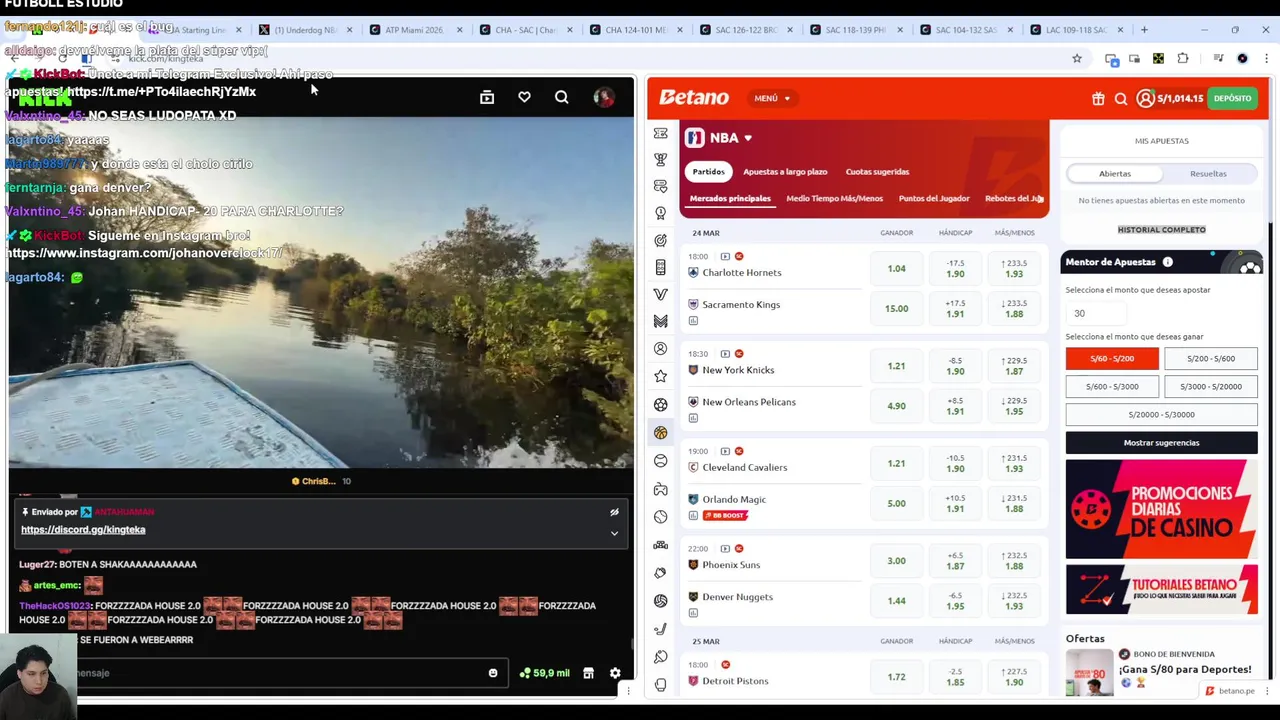
Task: Click the trophy icon in Betano sidebar
Action: tap(660, 159)
